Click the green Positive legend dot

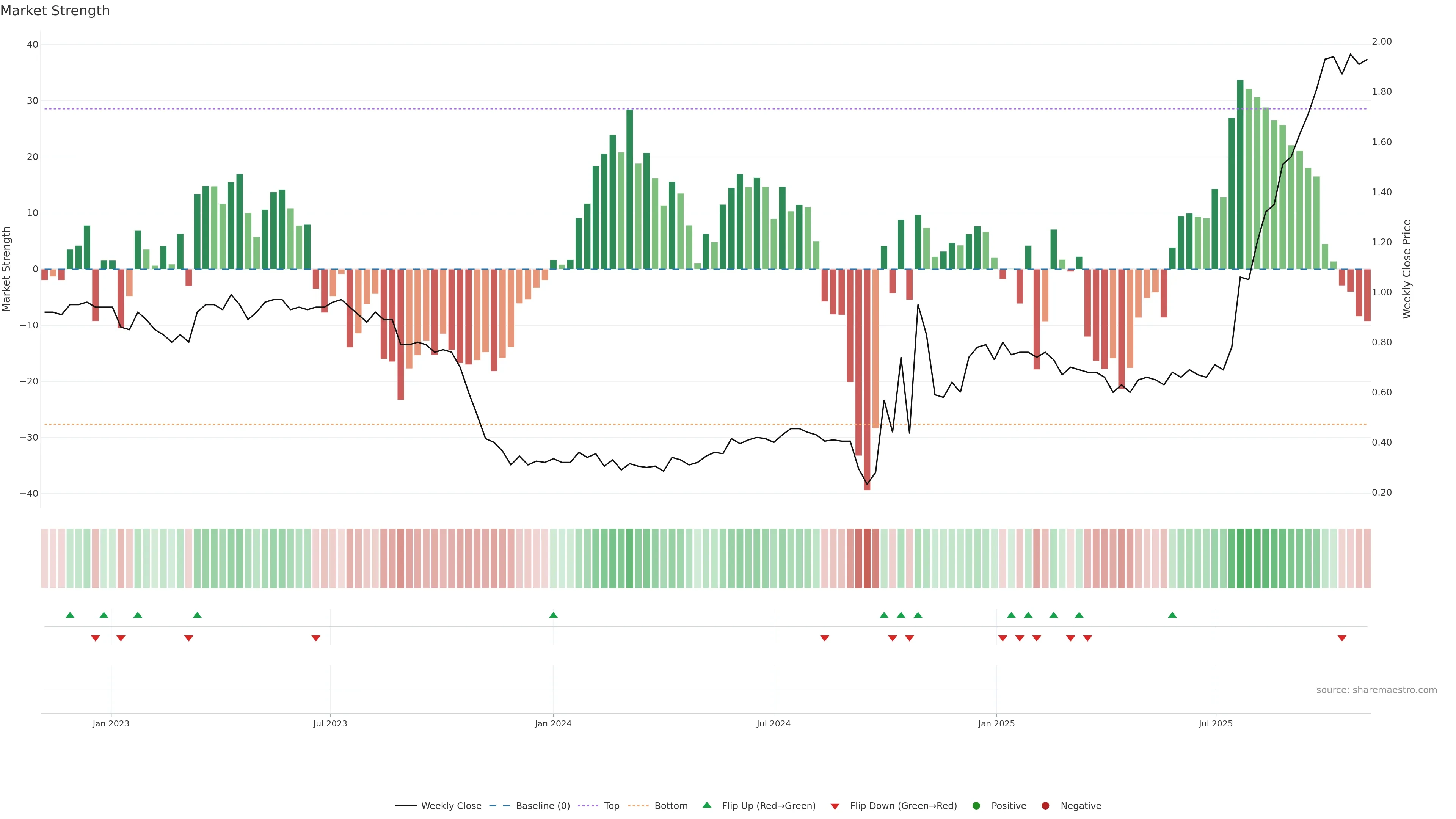point(976,806)
